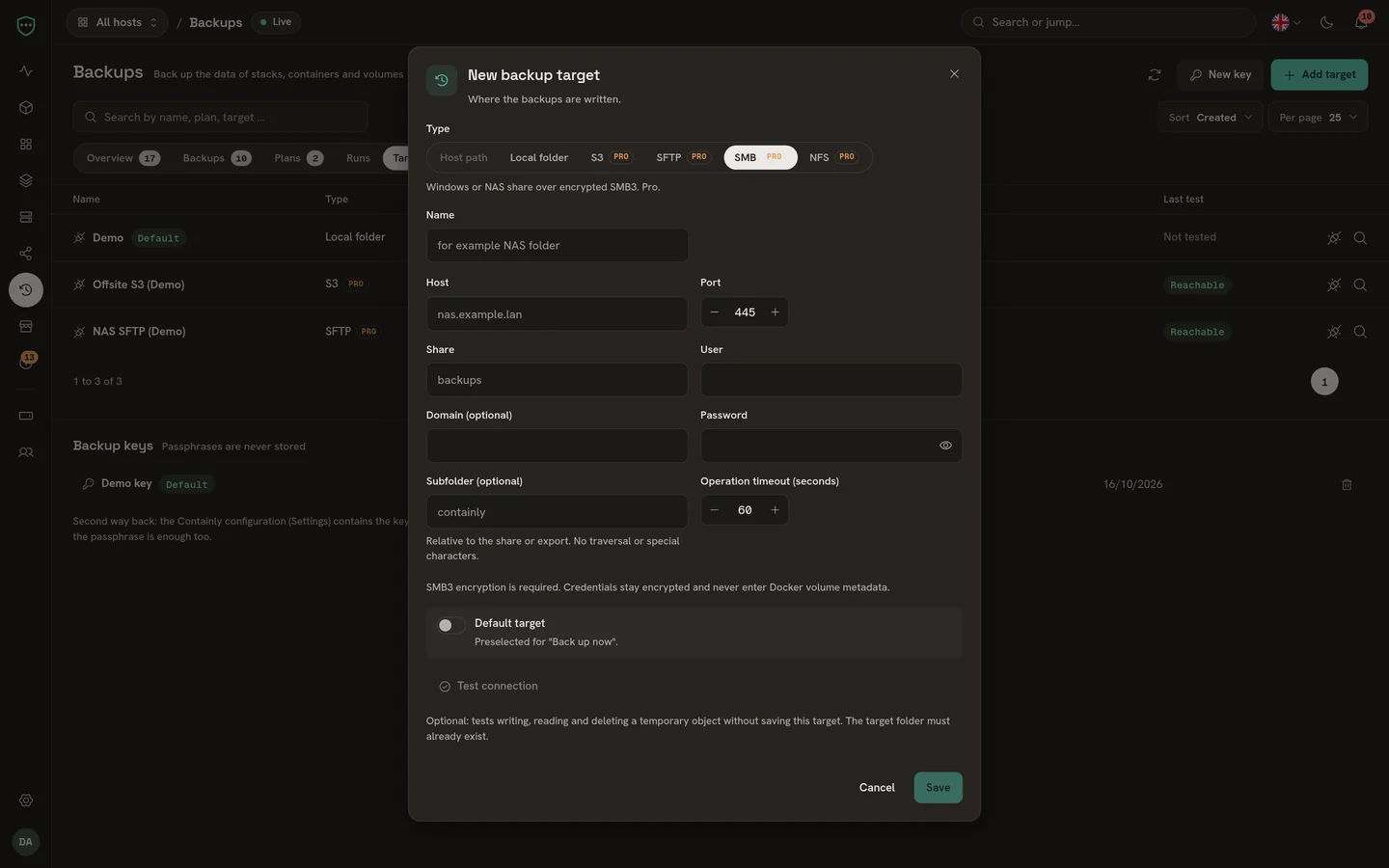Select Host path type
The width and height of the screenshot is (1389, 868).
[464, 157]
